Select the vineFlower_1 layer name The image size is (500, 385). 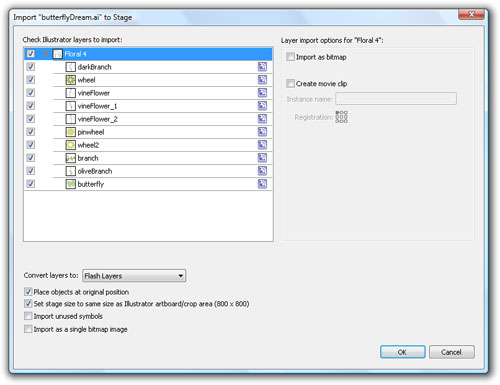tap(97, 106)
